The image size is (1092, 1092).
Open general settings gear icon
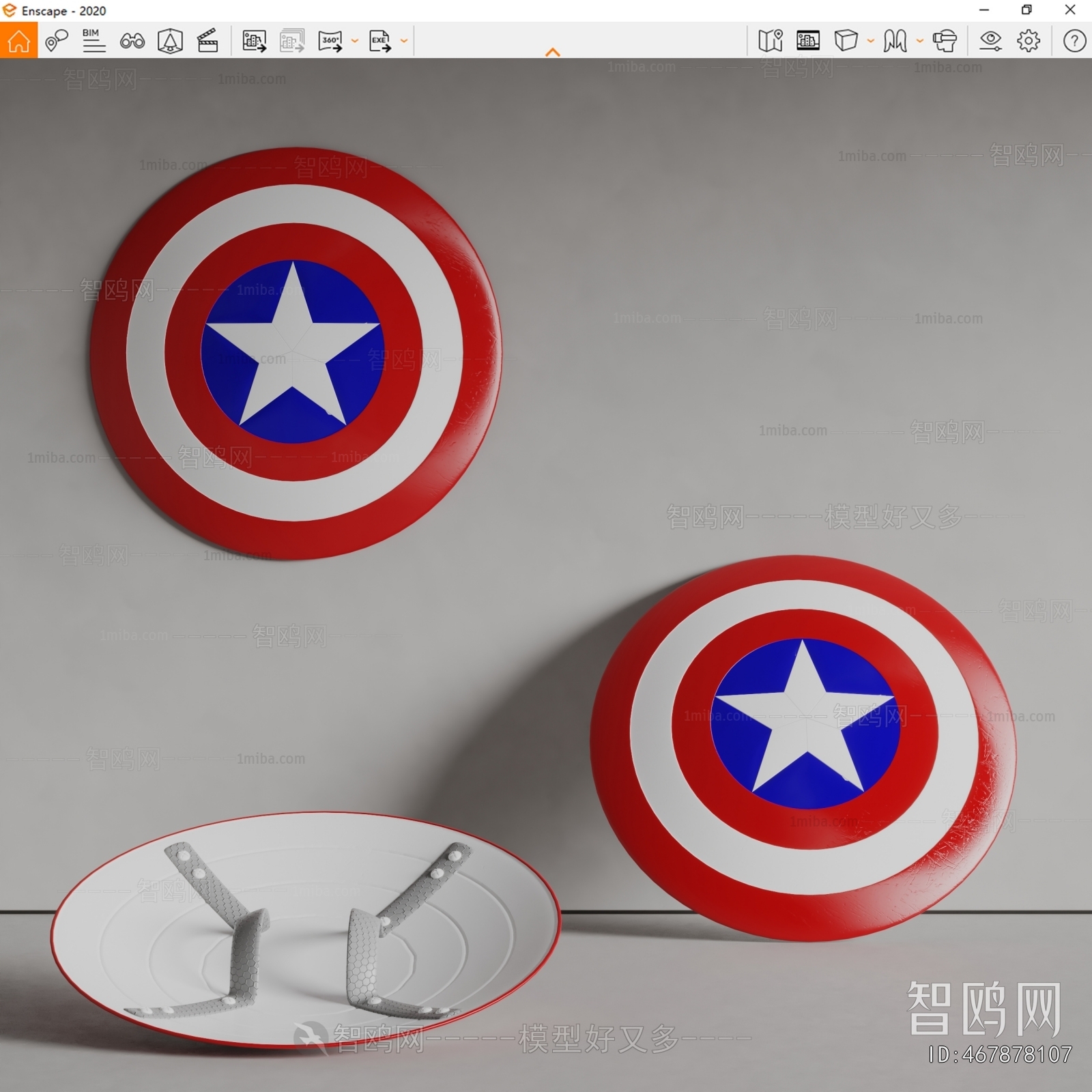click(x=1029, y=41)
